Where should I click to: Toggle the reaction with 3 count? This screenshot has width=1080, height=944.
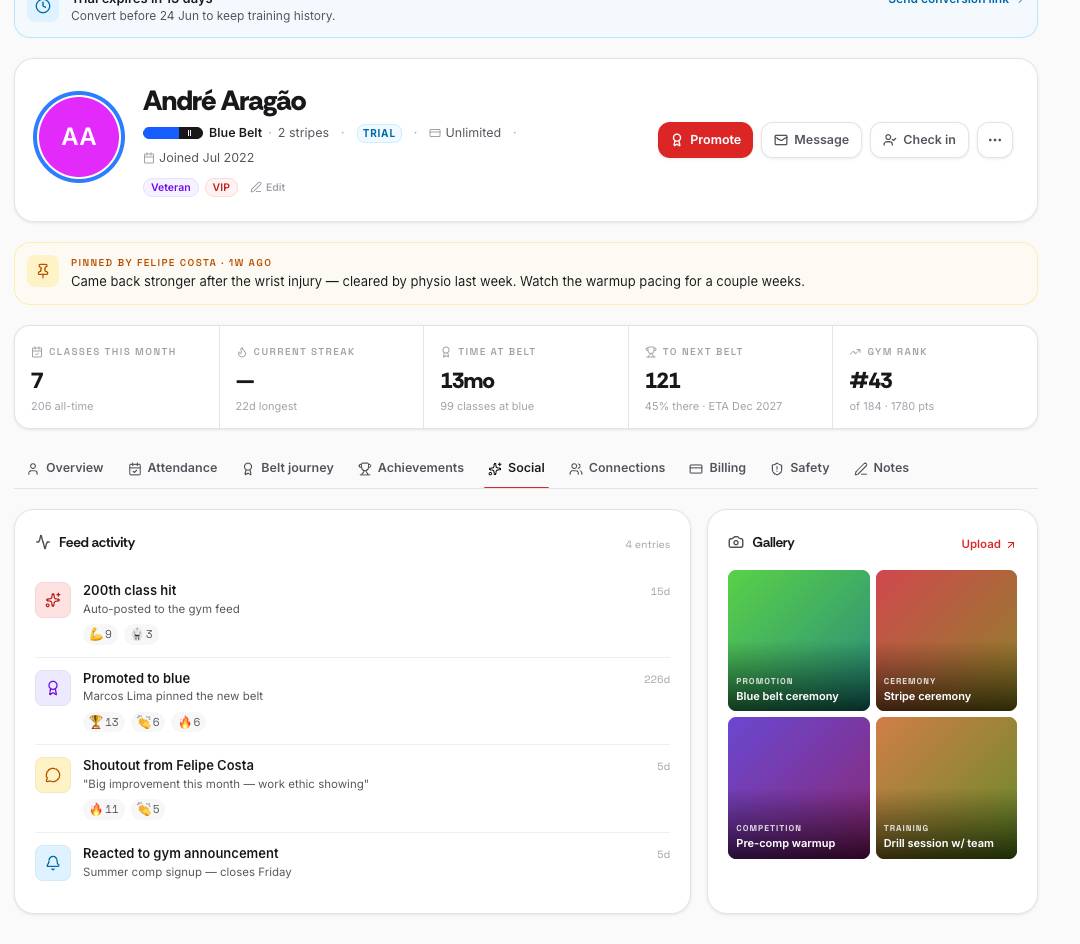click(x=142, y=634)
